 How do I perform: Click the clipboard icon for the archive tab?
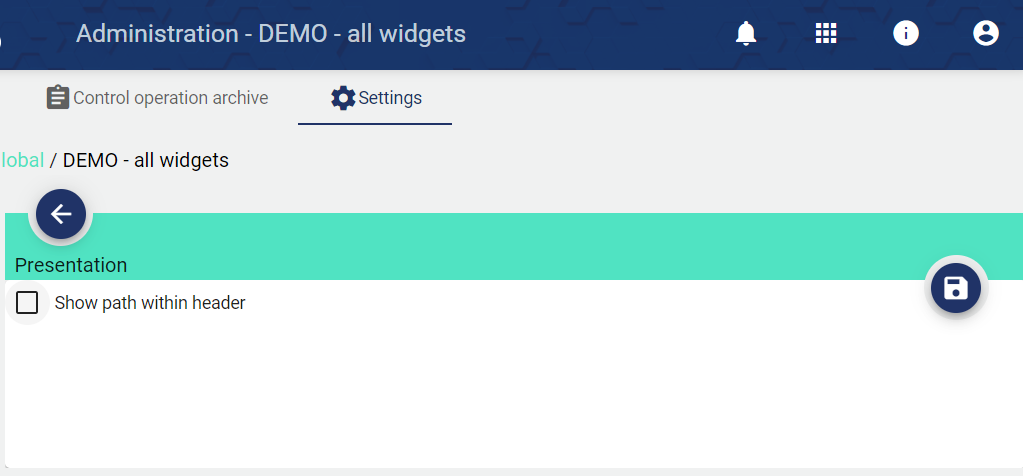point(58,98)
